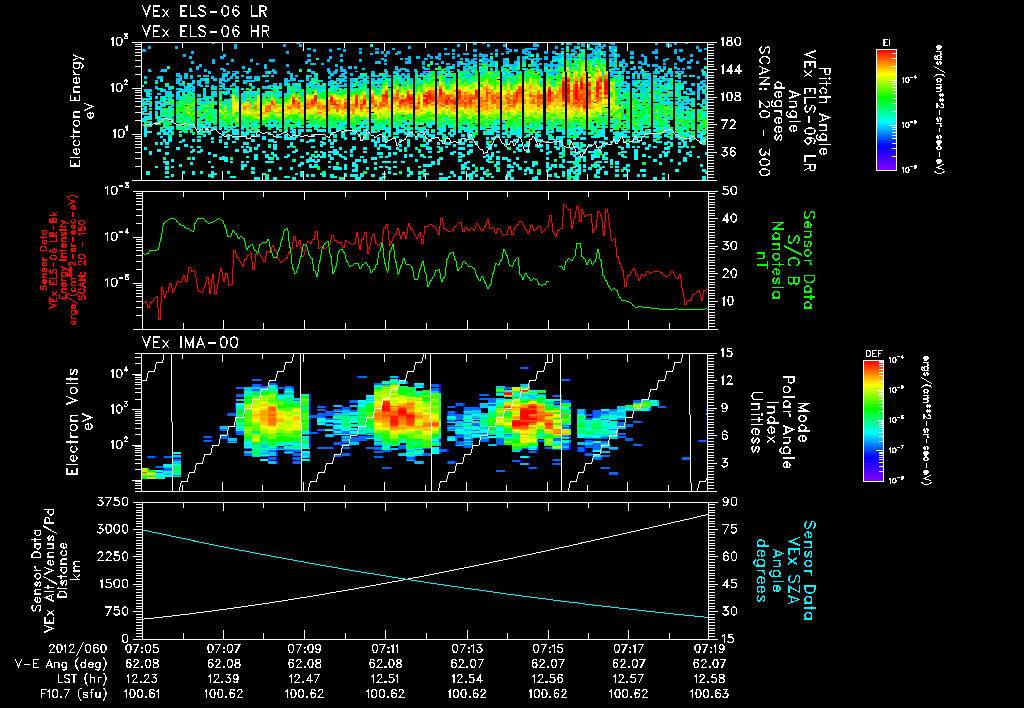Click the LST value 12.51

click(385, 679)
